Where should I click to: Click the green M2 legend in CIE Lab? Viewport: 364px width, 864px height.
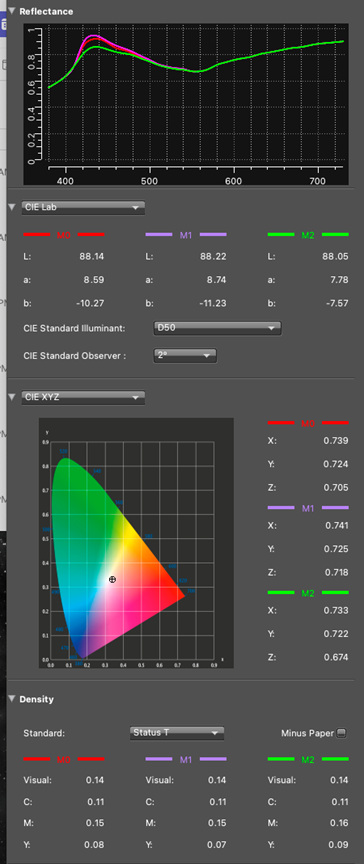[308, 235]
